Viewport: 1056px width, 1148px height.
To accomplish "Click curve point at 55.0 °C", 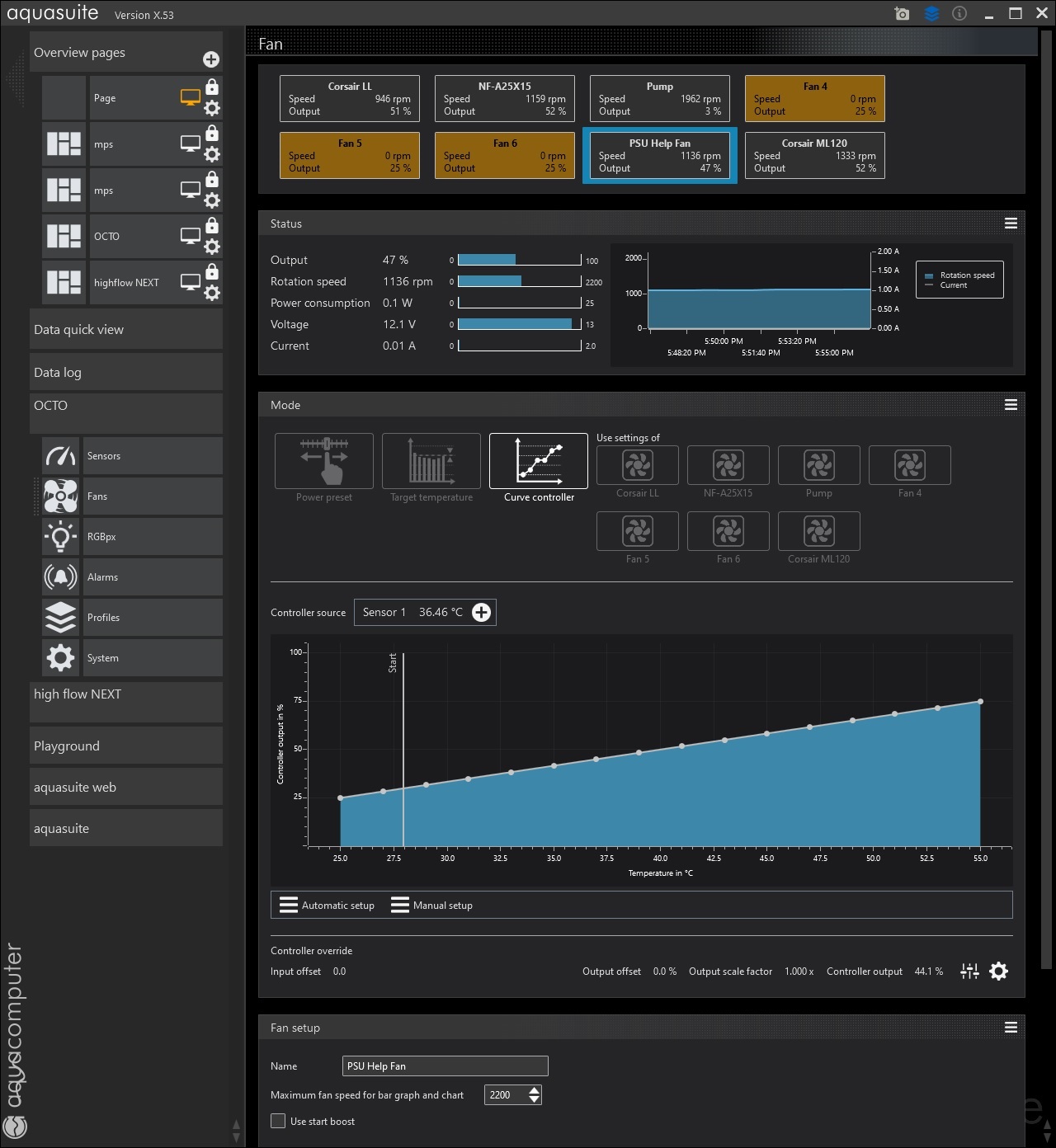I will pos(980,702).
